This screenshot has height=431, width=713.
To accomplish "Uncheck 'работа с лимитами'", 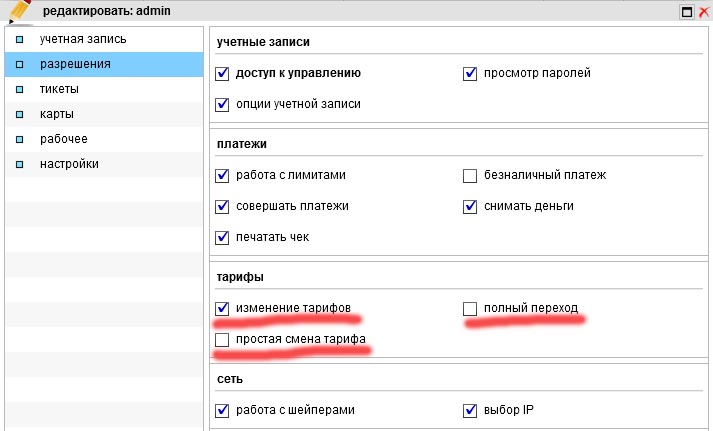I will click(223, 176).
